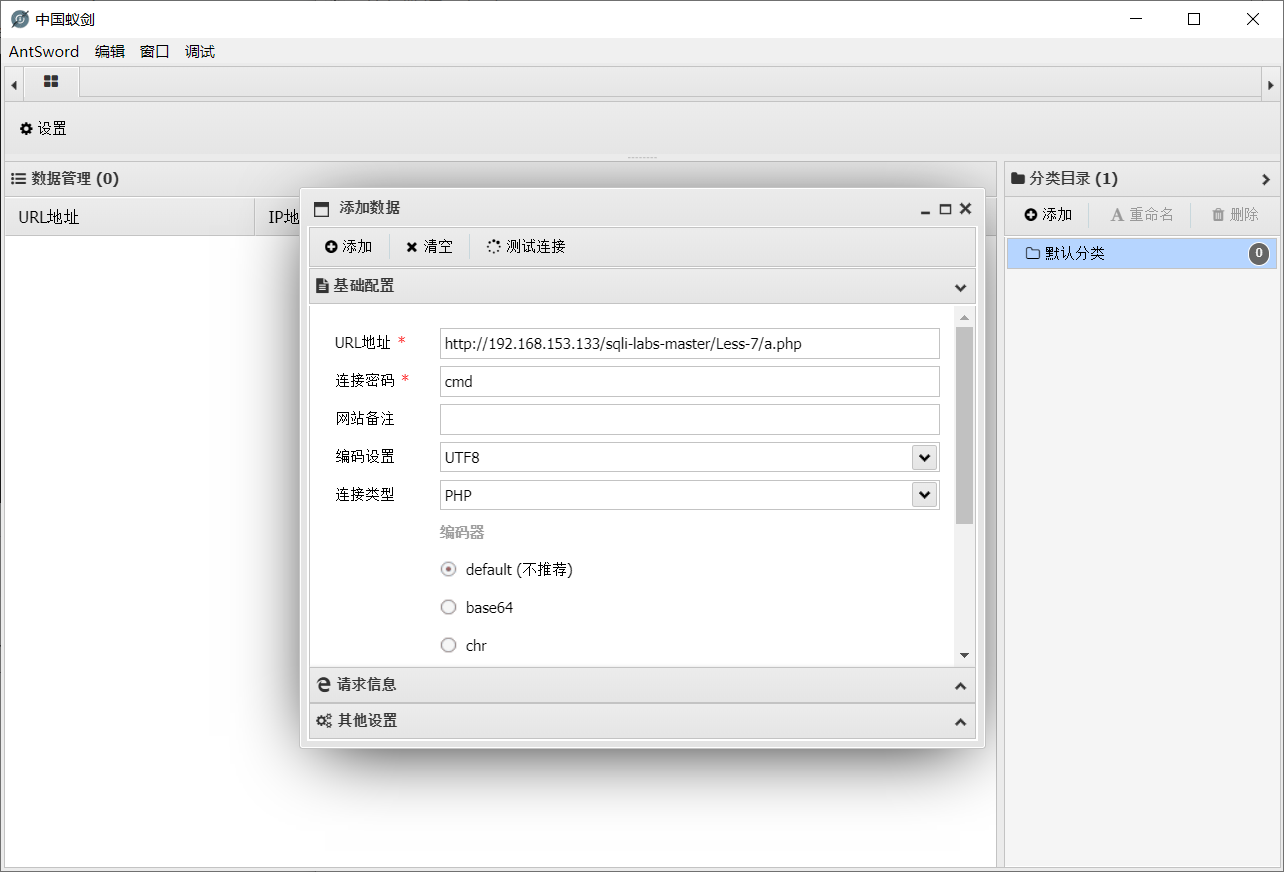Viewport: 1284px width, 872px height.
Task: Select the base64 encoder radio
Action: pyautogui.click(x=449, y=607)
